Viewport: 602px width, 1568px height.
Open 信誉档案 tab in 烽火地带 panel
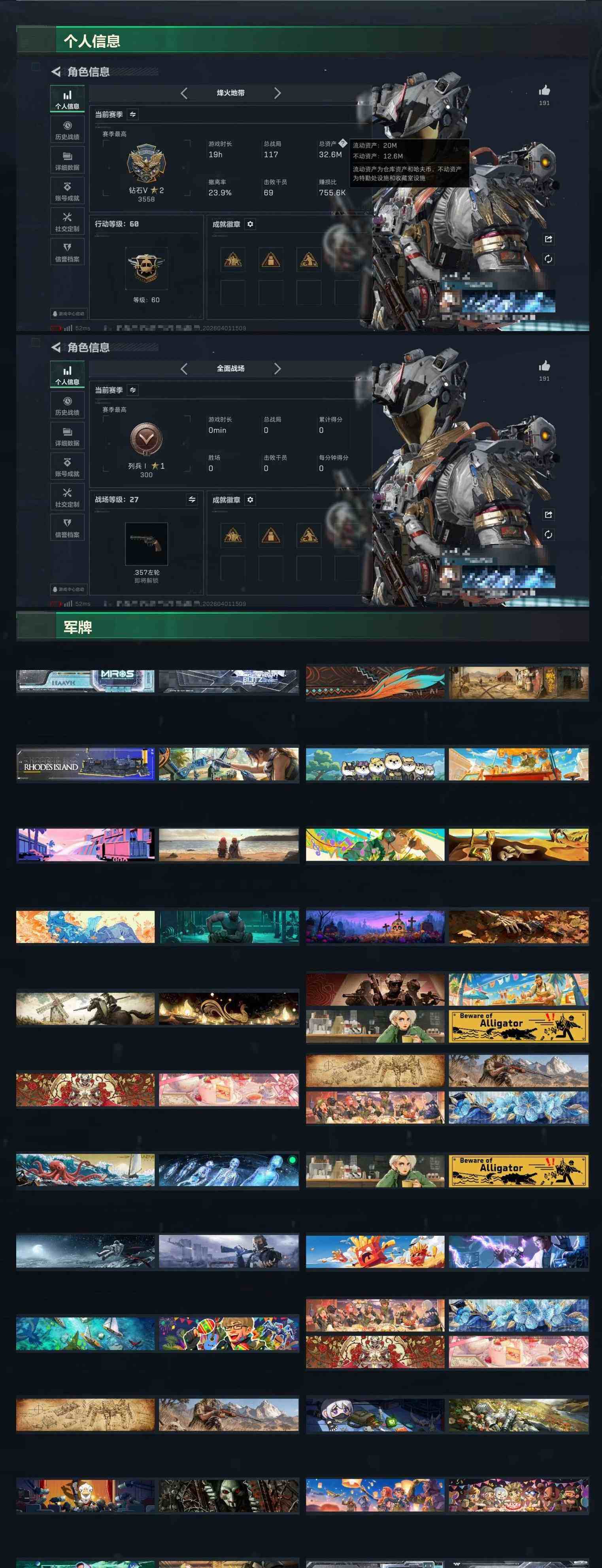(67, 252)
